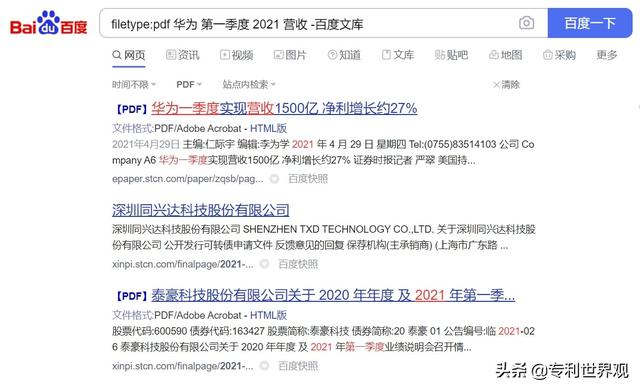640x390 pixels.
Task: Switch to the 知道 tab
Action: click(x=344, y=55)
